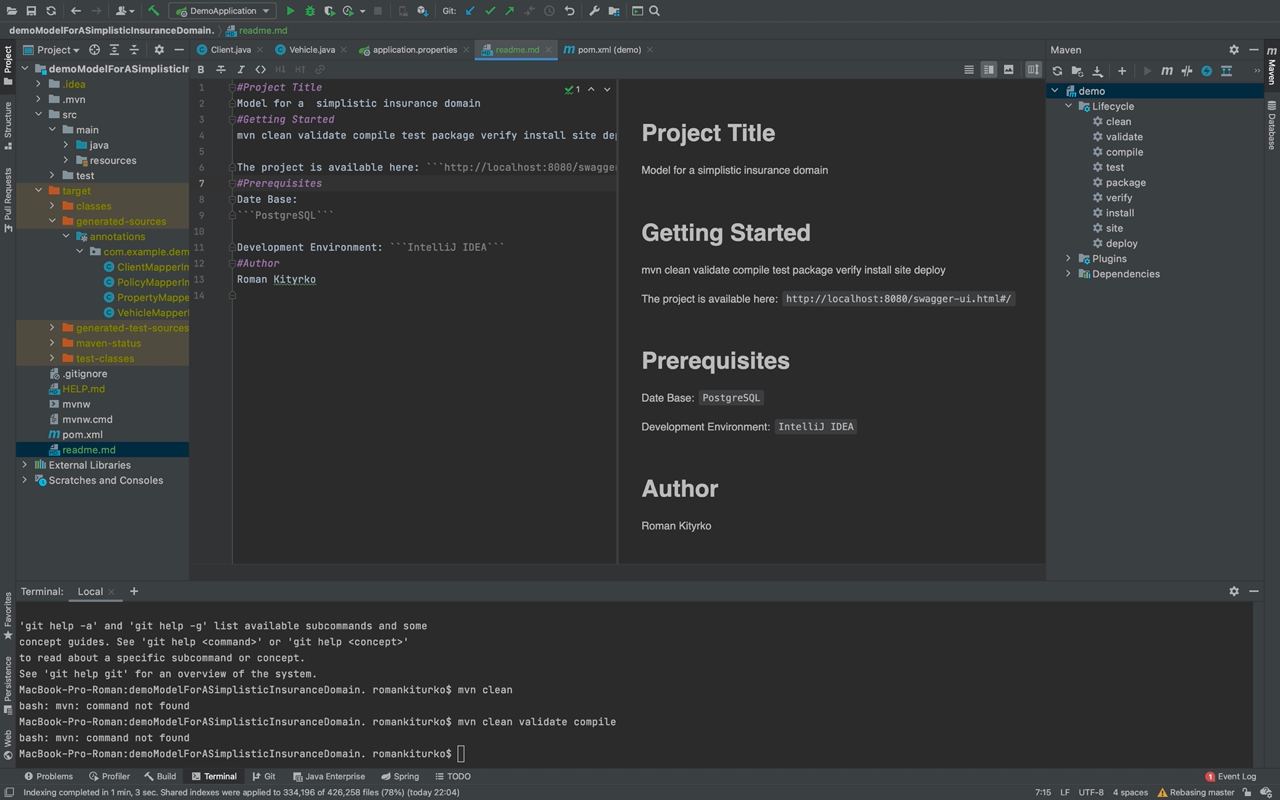Toggle bold markdown formatting
Screen dimensions: 1280x800
pos(201,69)
